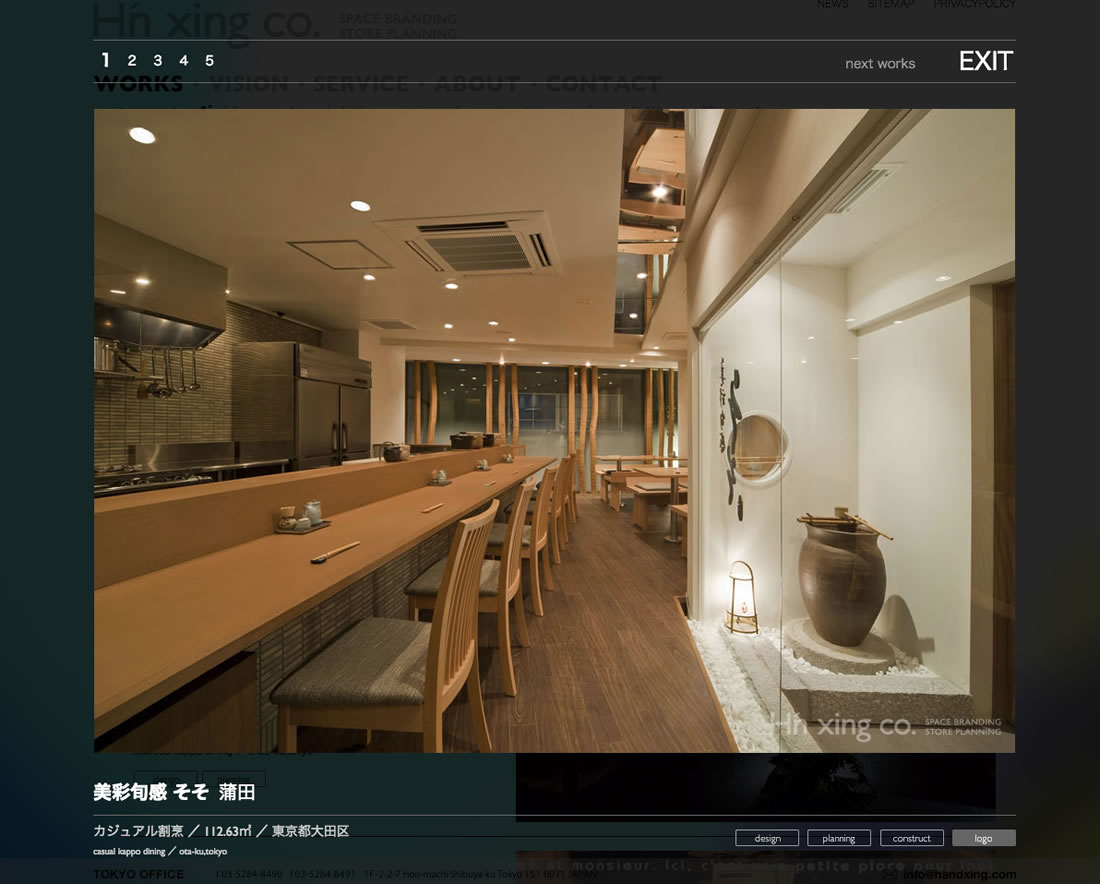This screenshot has height=884, width=1100.
Task: Switch to photo page 2
Action: [x=132, y=61]
